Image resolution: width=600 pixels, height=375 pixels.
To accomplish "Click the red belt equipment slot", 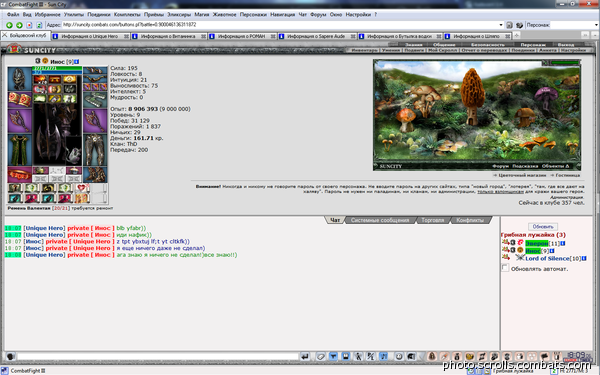I will (19, 174).
